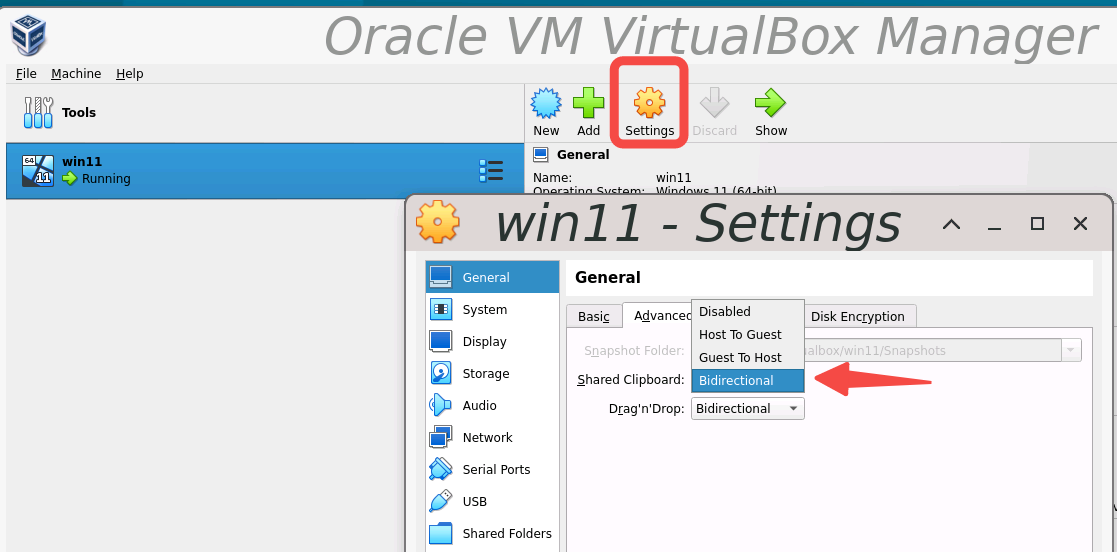Open the win11 machine list menu icon
The height and width of the screenshot is (552, 1117).
pos(492,171)
